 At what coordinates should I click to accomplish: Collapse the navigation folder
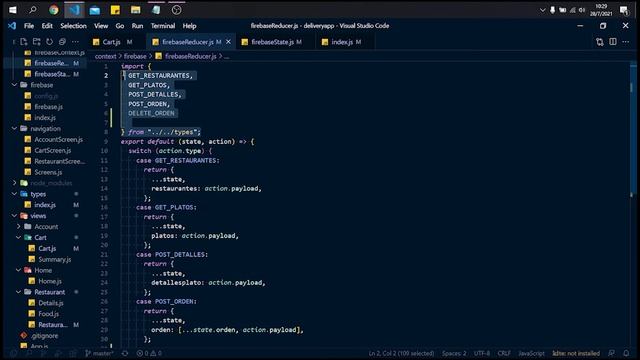[x=45, y=129]
